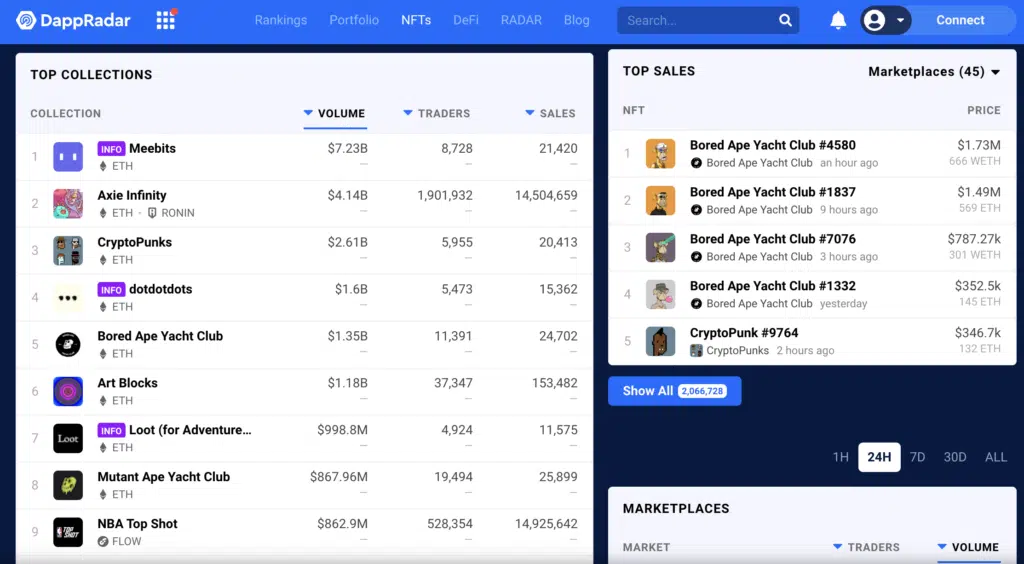
Task: Click the NBA Top Shot icon
Action: point(68,533)
